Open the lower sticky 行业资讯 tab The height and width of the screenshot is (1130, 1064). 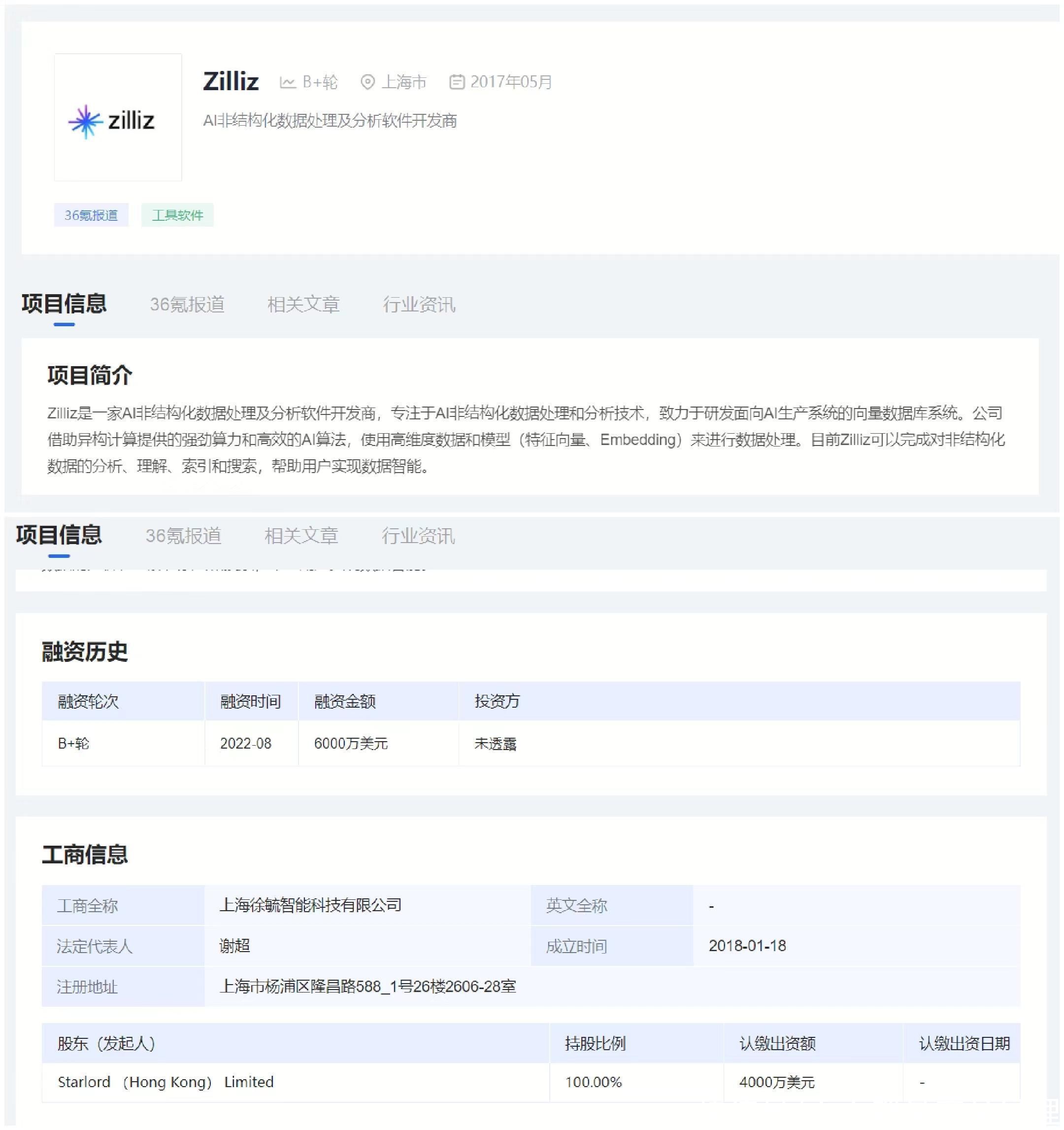[x=418, y=536]
